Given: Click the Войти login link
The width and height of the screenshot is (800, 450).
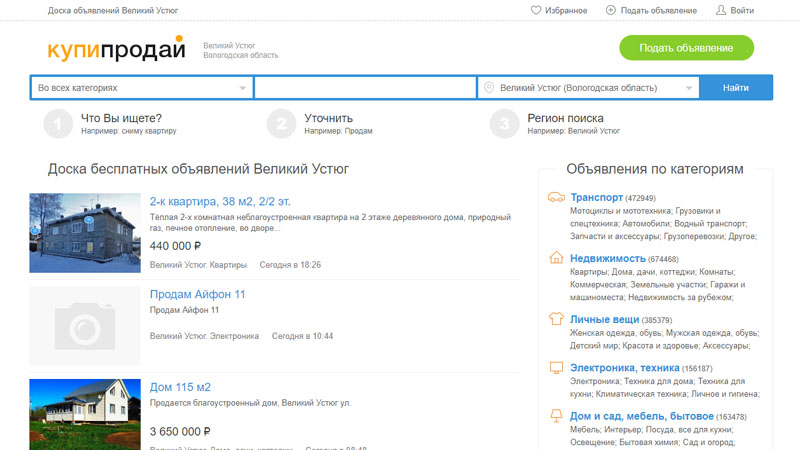Looking at the screenshot, I should pyautogui.click(x=742, y=10).
